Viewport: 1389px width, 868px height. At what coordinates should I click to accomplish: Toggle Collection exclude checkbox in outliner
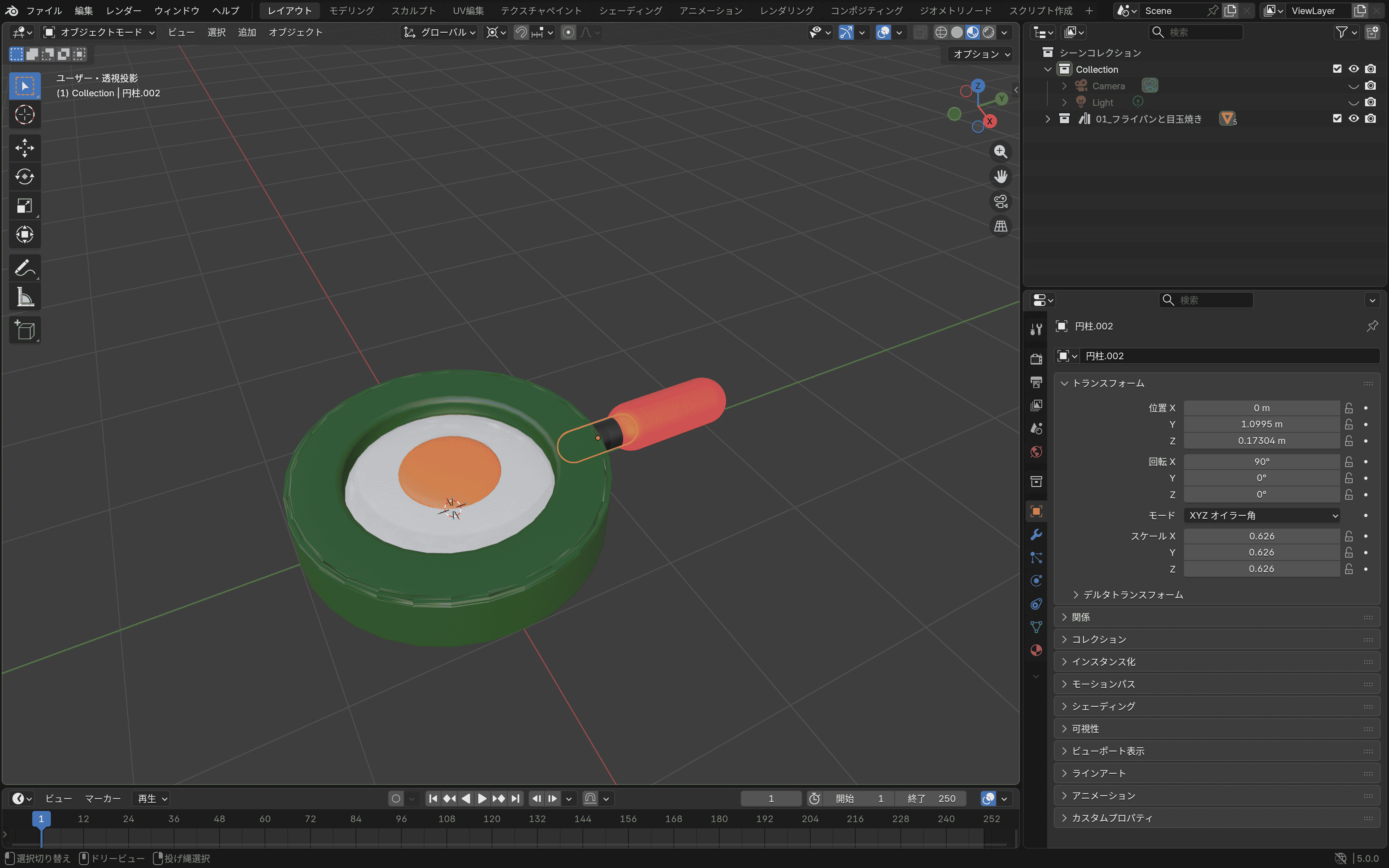[x=1337, y=69]
